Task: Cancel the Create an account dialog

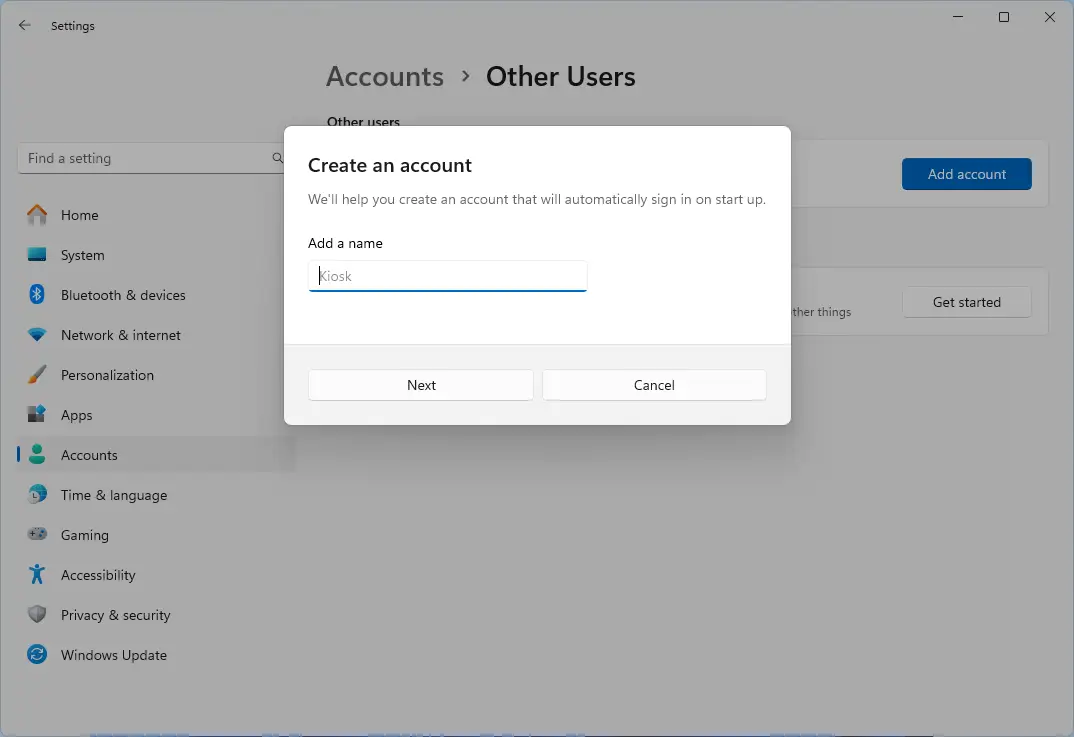Action: (x=654, y=385)
